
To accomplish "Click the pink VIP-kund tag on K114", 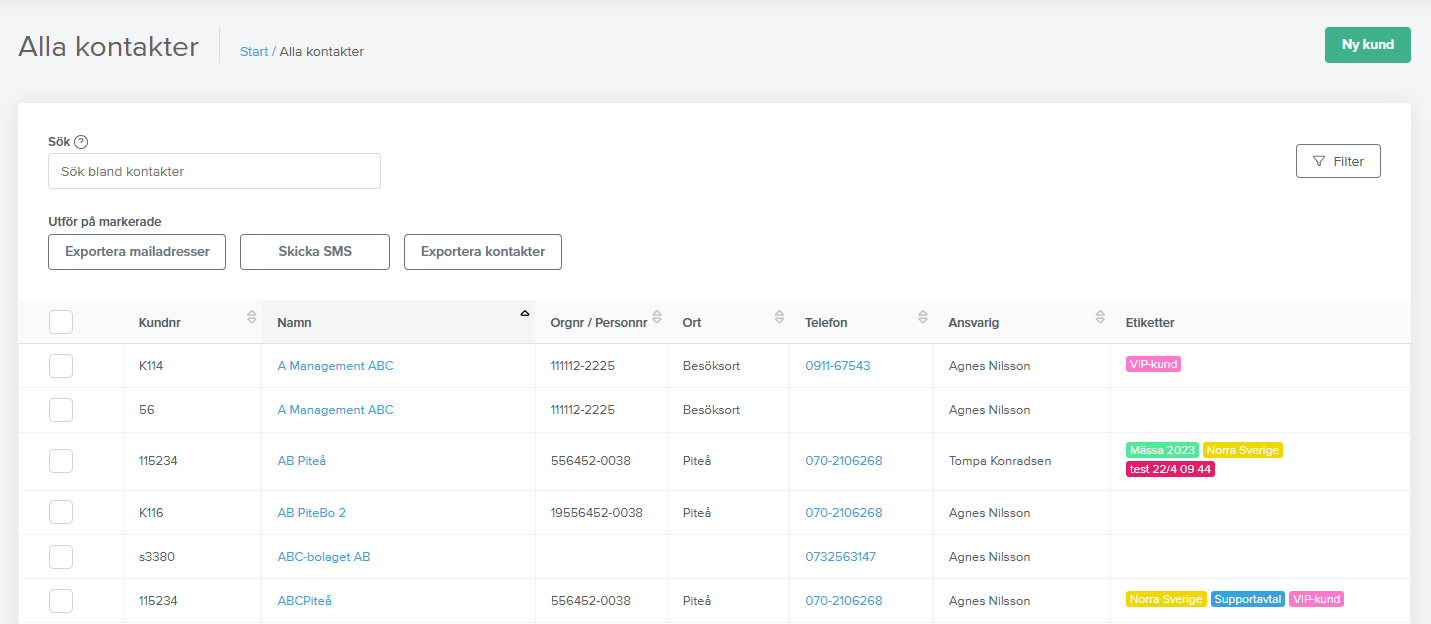I will point(1153,364).
